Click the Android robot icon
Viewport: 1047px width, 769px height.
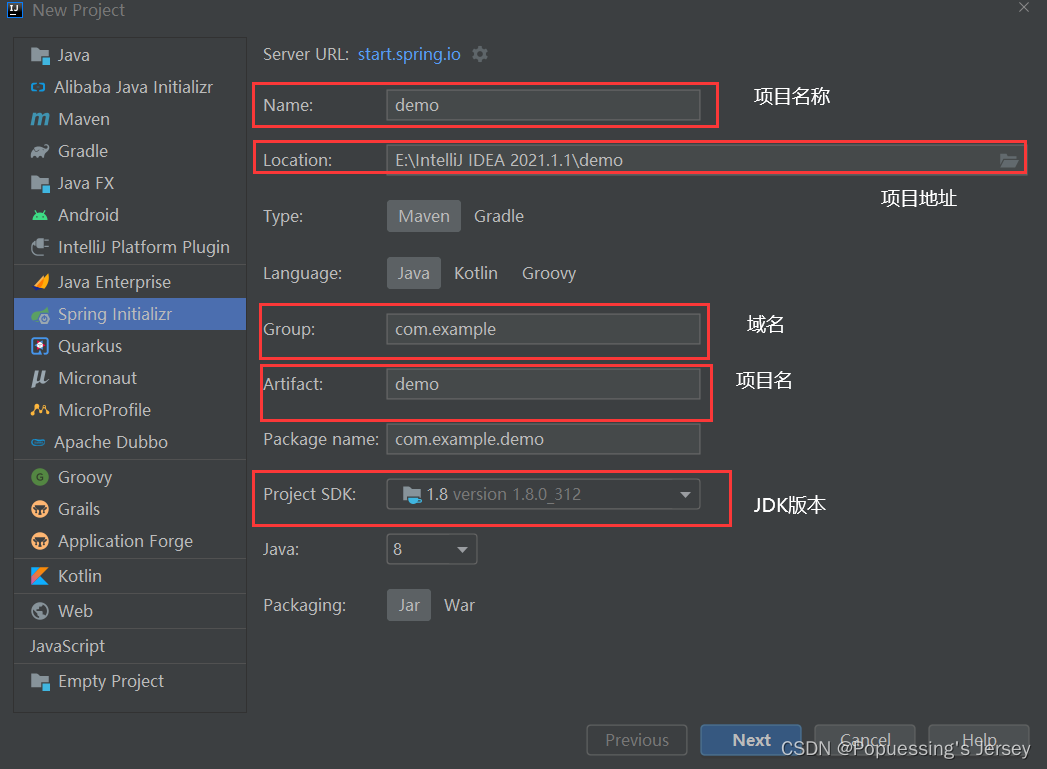click(x=40, y=216)
